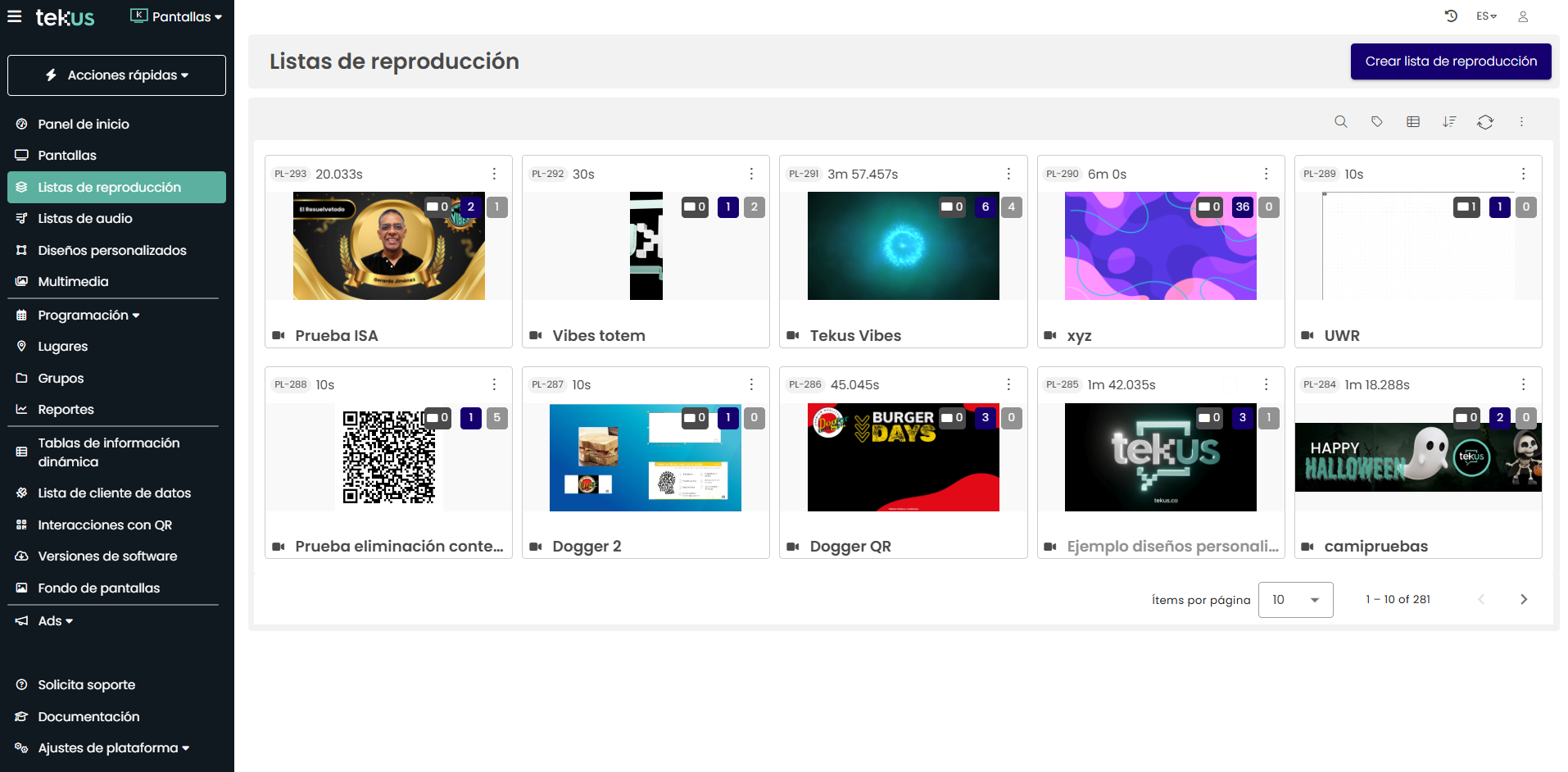Open the Tekus Vibes playlist thumbnail
The height and width of the screenshot is (772, 1568).
click(903, 246)
